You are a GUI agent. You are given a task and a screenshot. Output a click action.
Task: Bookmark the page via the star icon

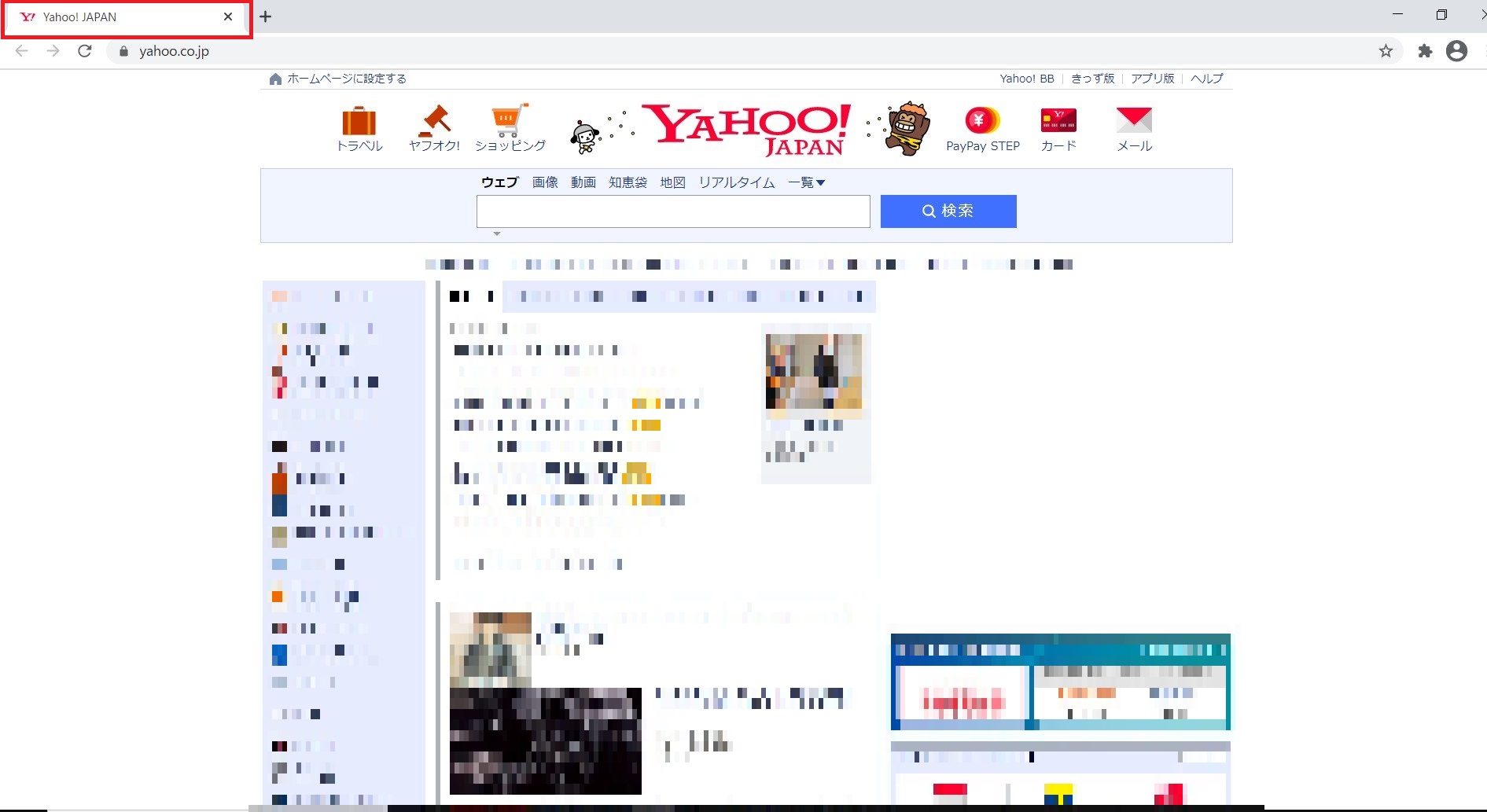coord(1386,50)
